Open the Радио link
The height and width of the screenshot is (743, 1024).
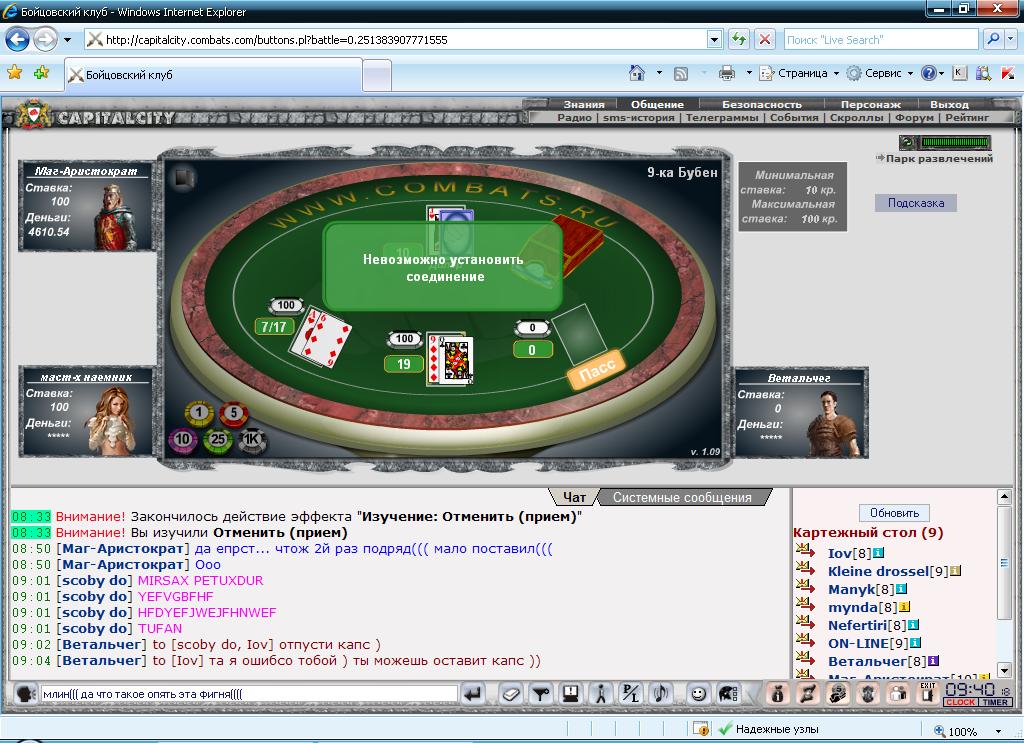(575, 118)
